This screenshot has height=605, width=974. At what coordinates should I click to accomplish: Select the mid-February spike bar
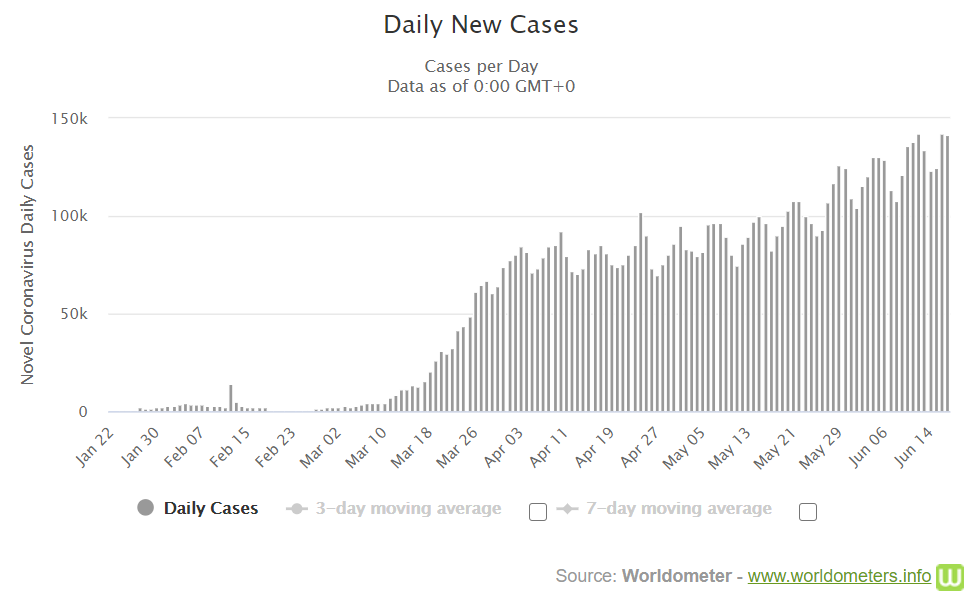coord(231,398)
